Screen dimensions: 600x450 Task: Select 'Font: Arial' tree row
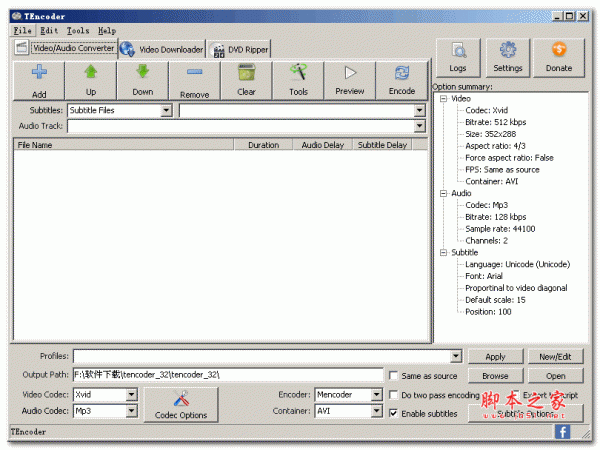point(484,276)
